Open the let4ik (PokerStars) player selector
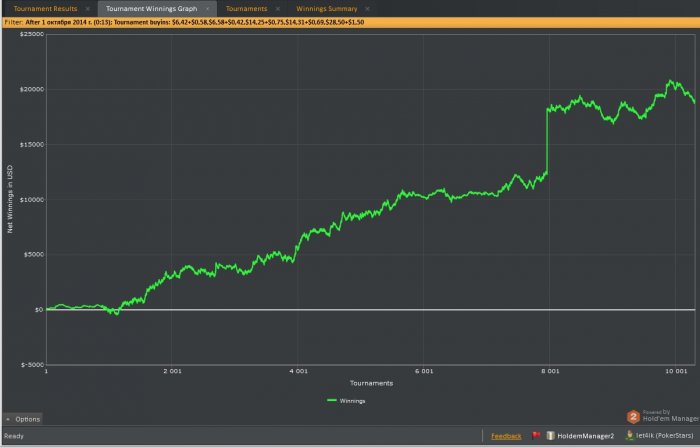This screenshot has height=447, width=700. click(664, 435)
